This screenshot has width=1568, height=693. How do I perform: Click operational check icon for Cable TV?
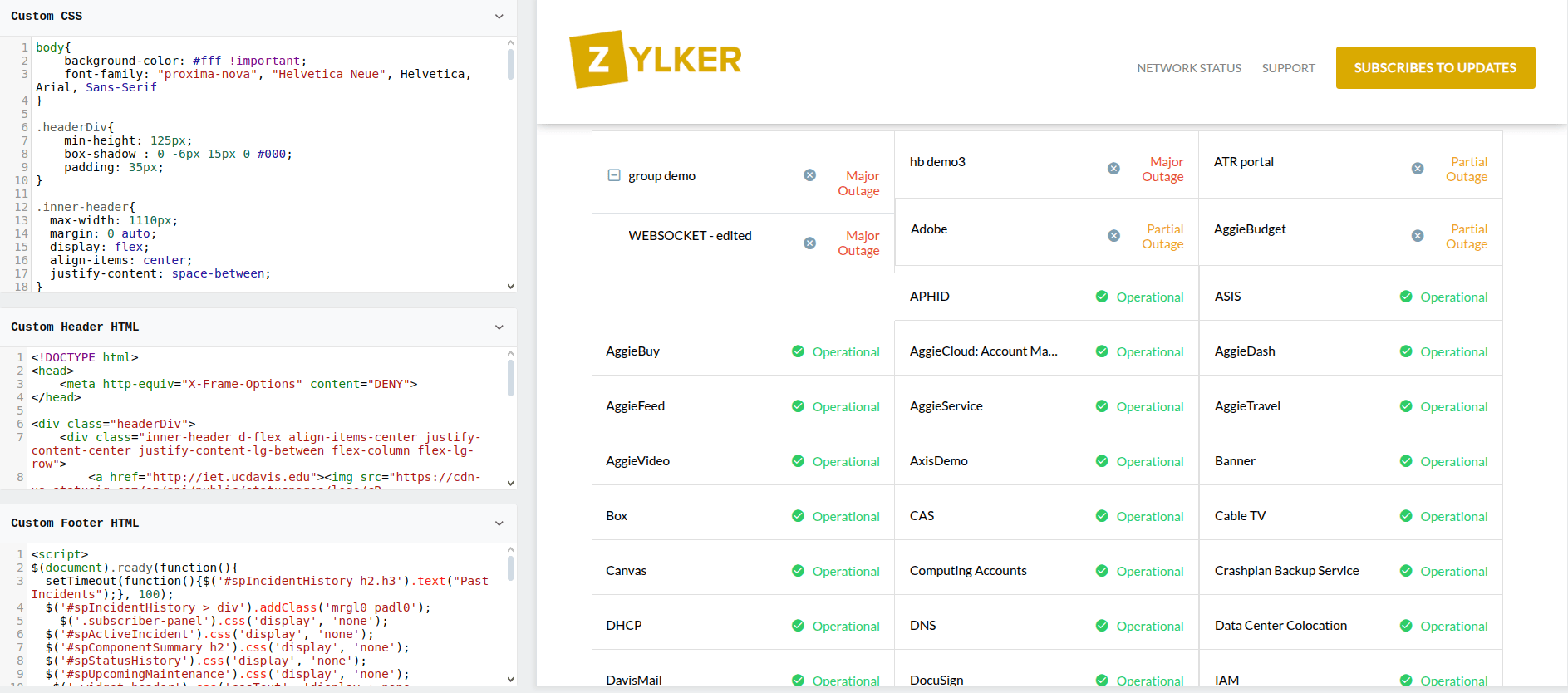[x=1406, y=516]
